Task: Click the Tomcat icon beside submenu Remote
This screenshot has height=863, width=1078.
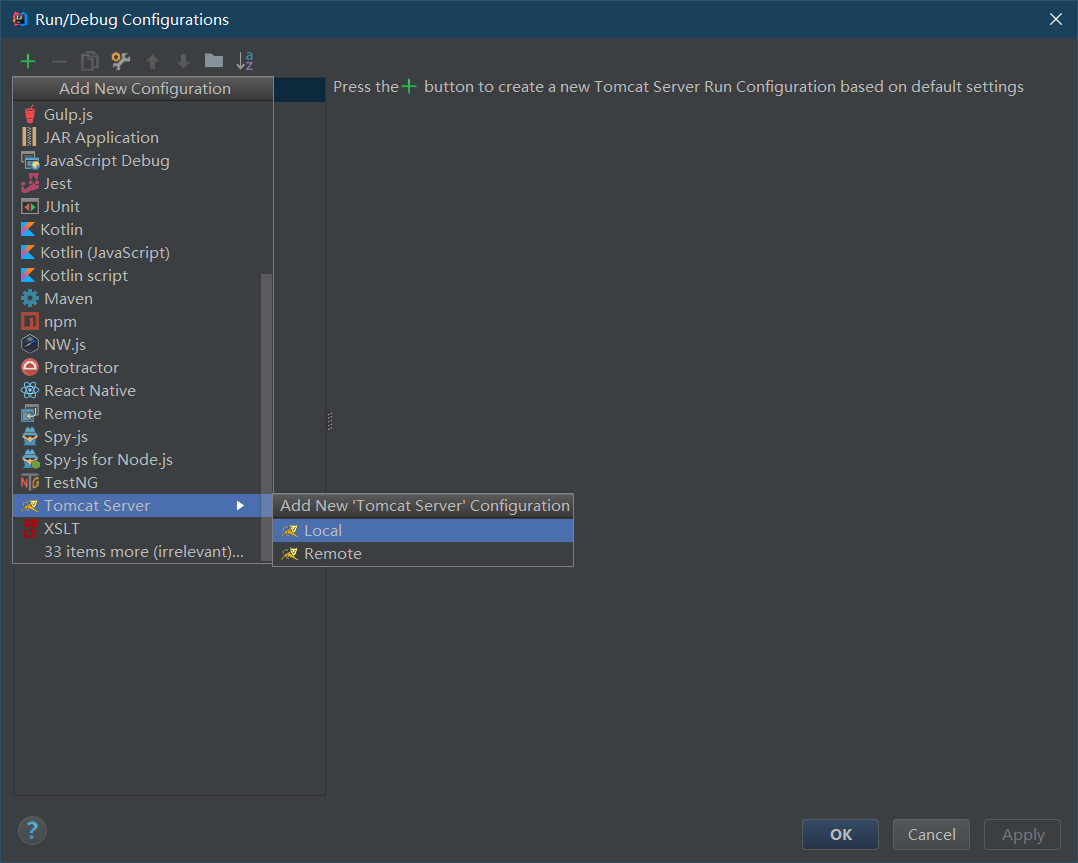Action: pyautogui.click(x=289, y=554)
